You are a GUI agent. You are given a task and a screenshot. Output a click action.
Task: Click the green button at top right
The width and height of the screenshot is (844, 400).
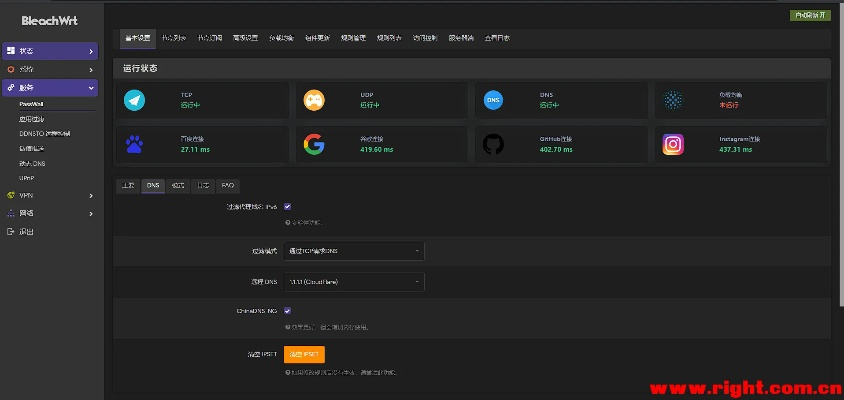pyautogui.click(x=809, y=16)
